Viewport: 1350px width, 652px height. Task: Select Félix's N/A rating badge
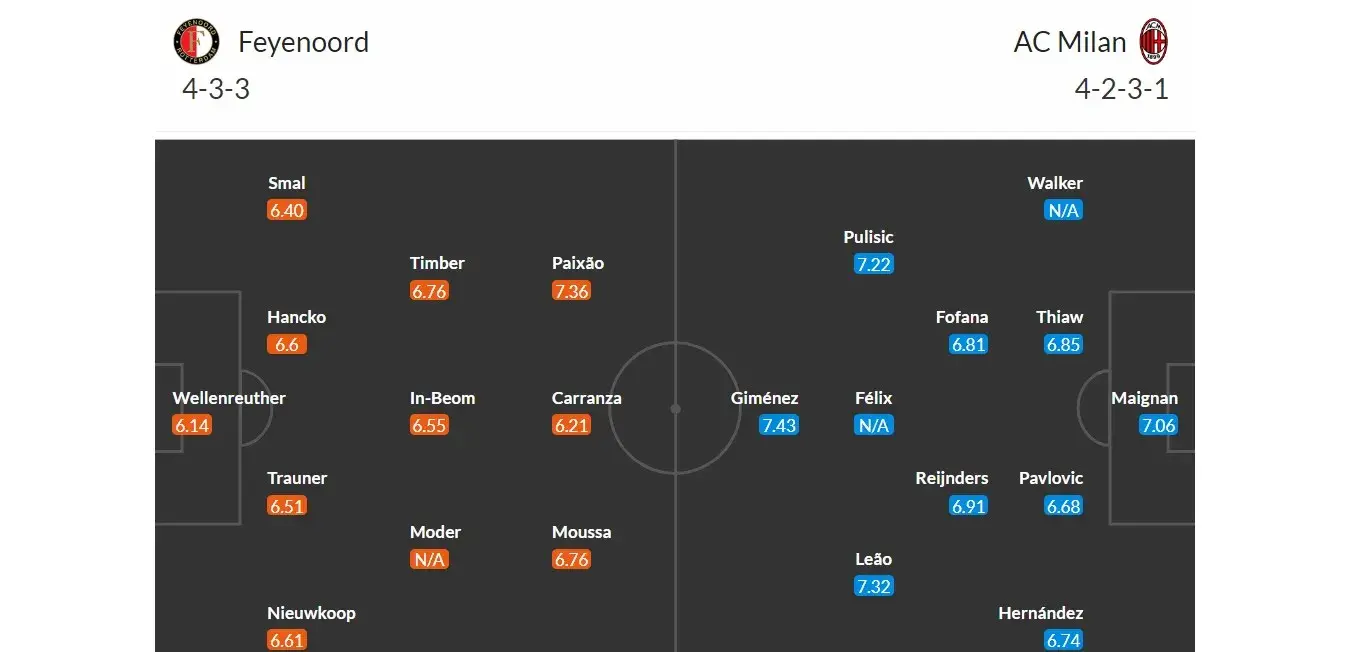tap(873, 425)
